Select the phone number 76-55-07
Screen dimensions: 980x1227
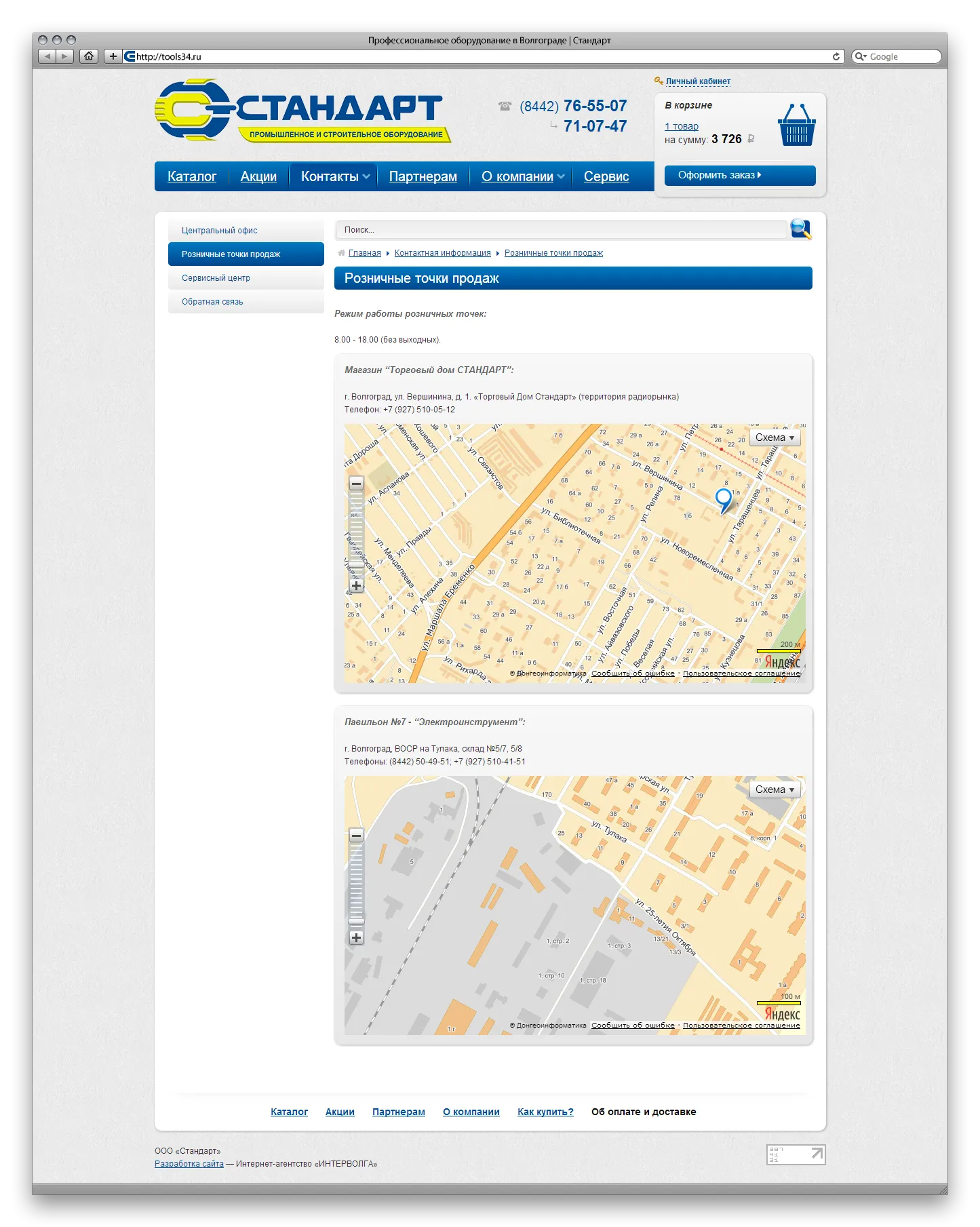[595, 106]
